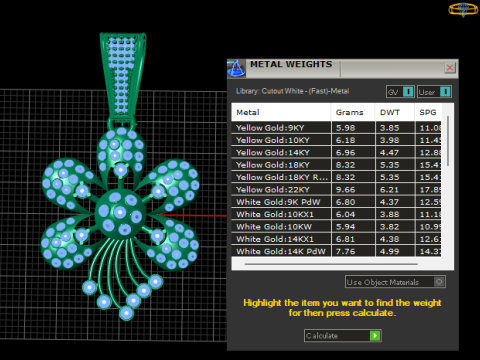480x360 pixels.
Task: Click the 6.21 DWT value
Action: coord(390,190)
